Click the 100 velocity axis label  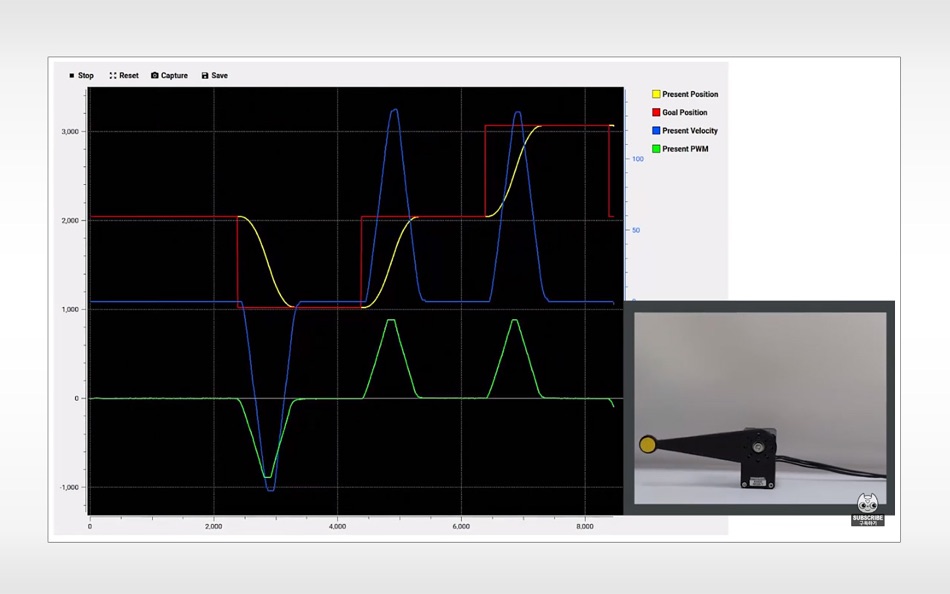(x=637, y=159)
